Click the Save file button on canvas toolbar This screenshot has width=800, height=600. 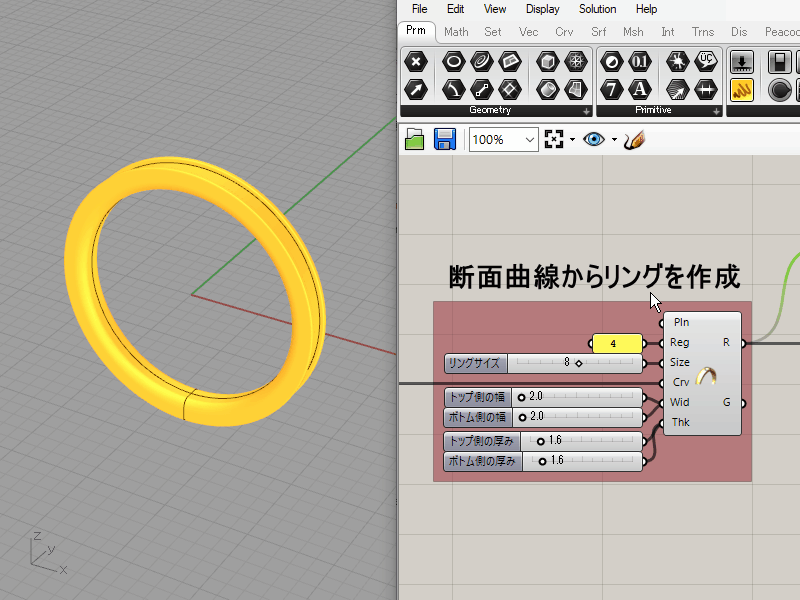click(443, 139)
